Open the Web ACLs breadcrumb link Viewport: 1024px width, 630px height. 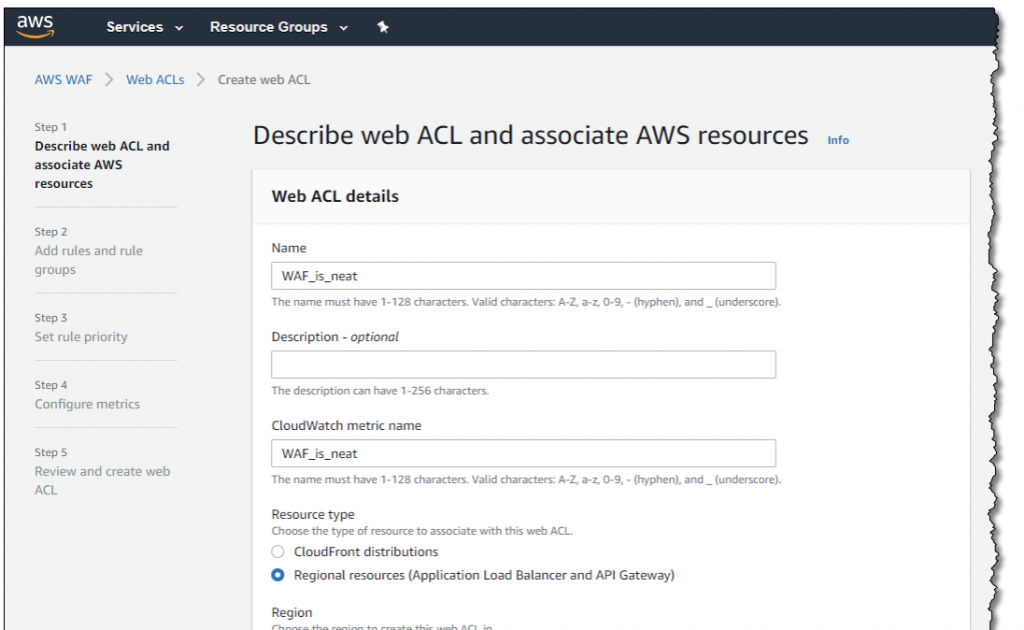click(155, 80)
